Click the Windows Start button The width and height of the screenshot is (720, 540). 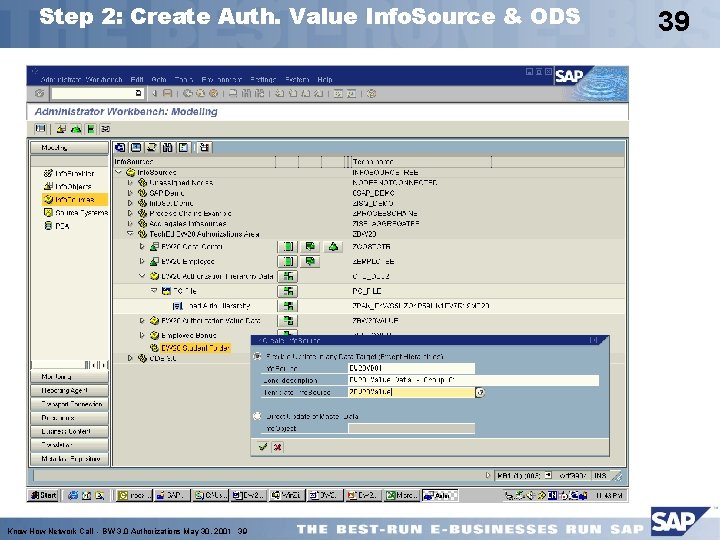pyautogui.click(x=44, y=495)
